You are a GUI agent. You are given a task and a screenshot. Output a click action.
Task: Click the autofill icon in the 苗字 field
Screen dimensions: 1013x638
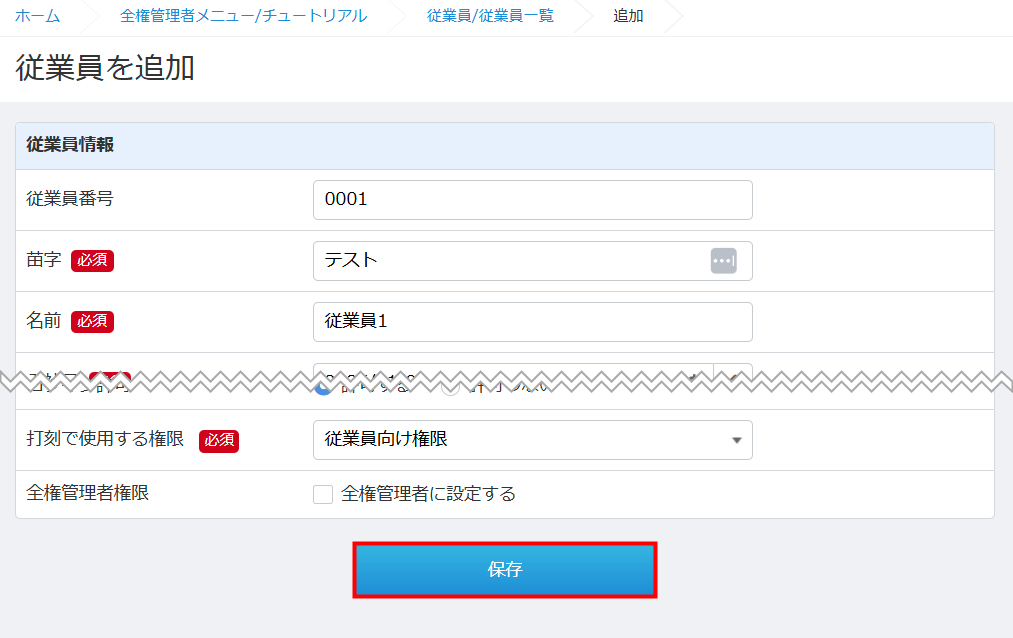coord(723,260)
